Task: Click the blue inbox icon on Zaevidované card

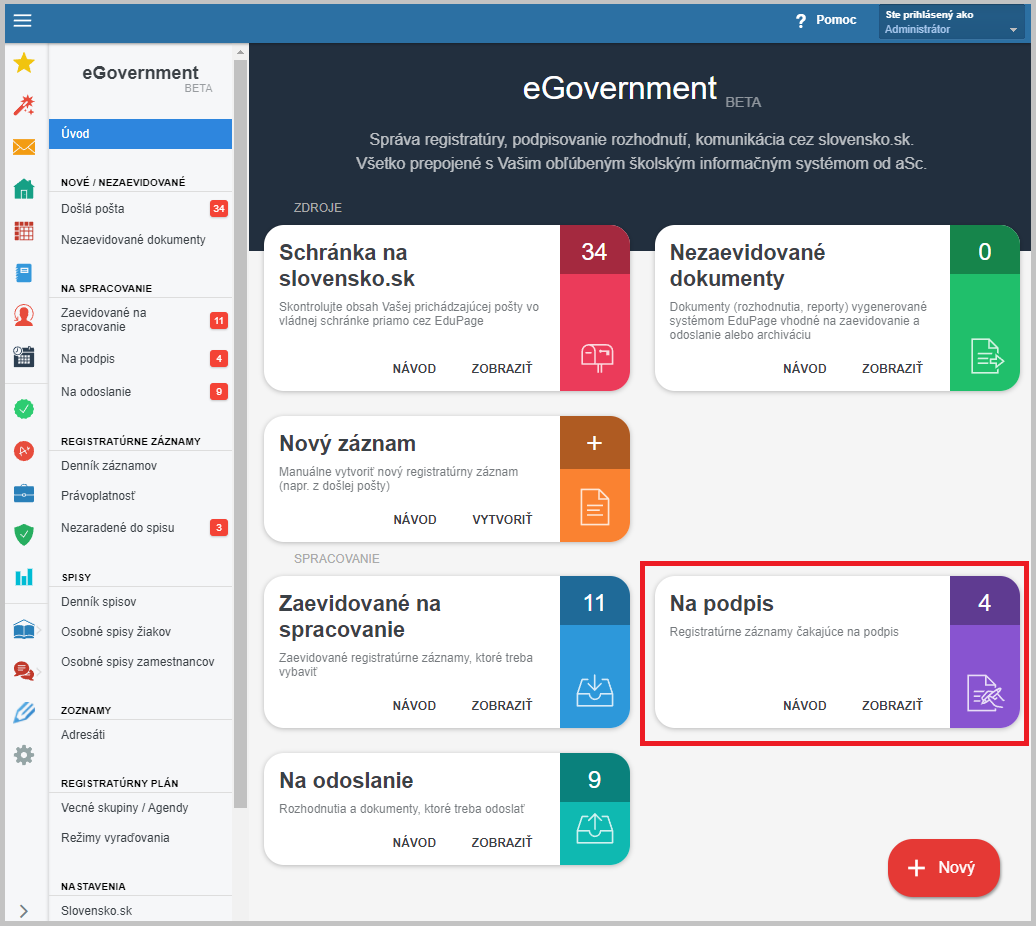Action: (x=595, y=691)
